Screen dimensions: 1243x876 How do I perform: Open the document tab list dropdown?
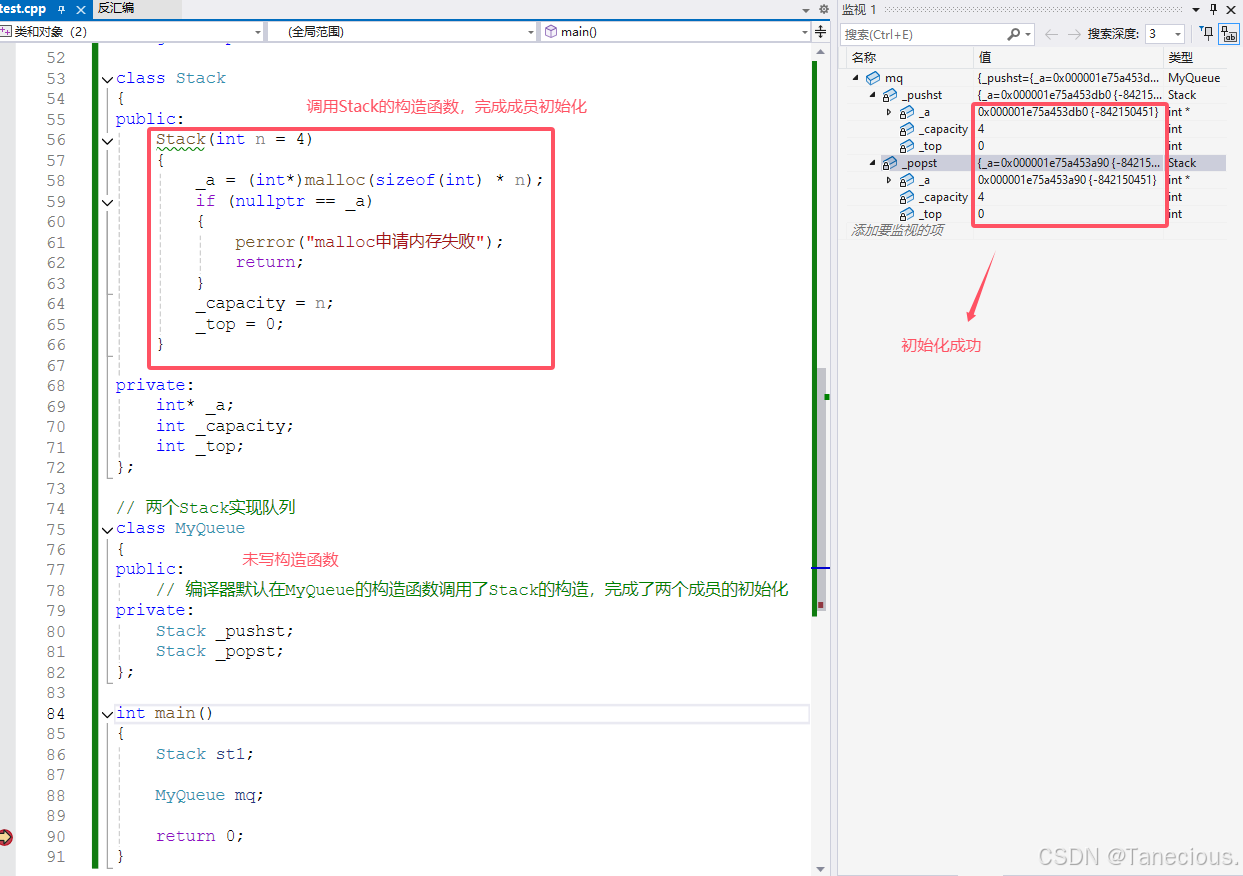[x=807, y=9]
